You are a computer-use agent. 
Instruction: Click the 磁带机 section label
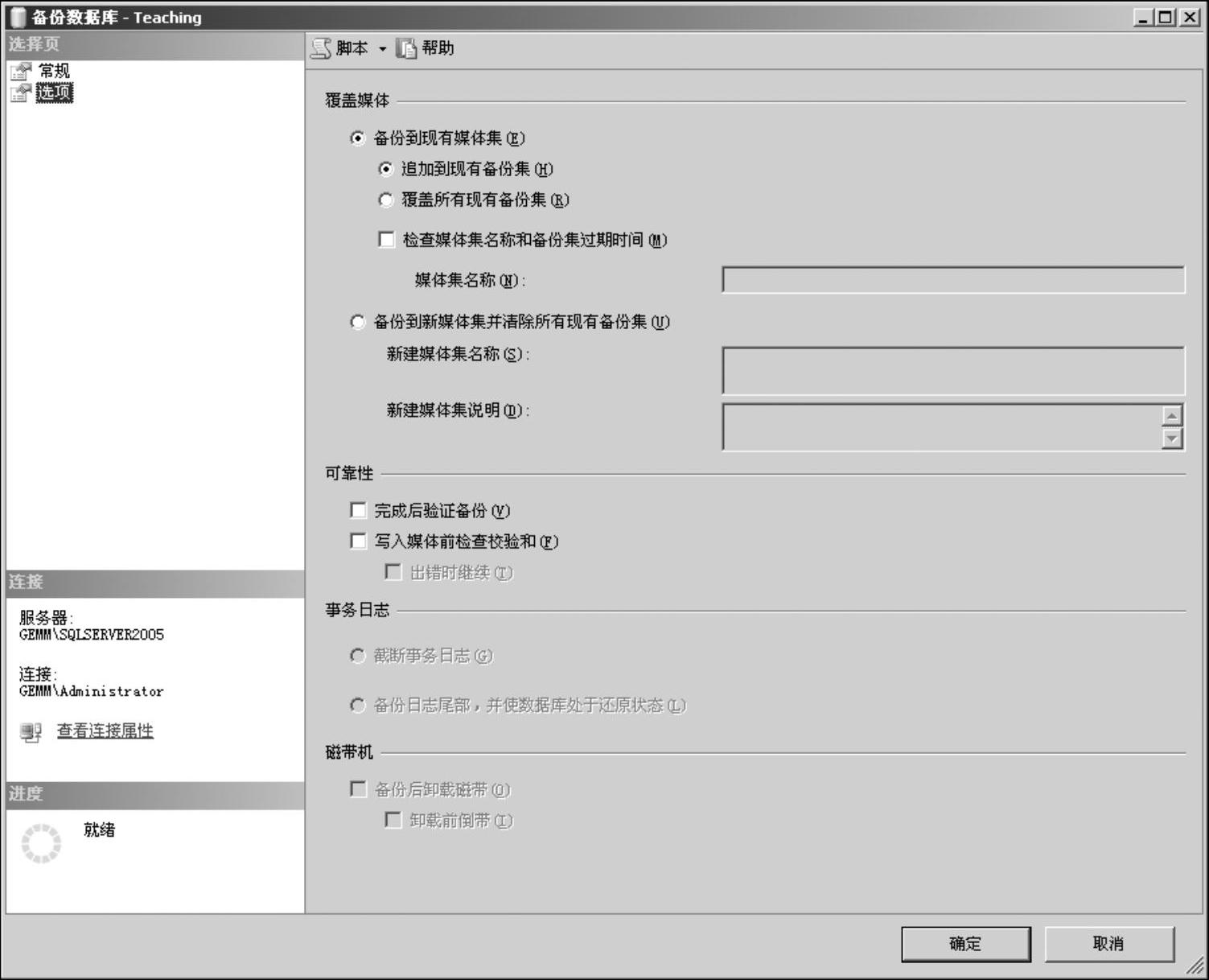coord(349,752)
